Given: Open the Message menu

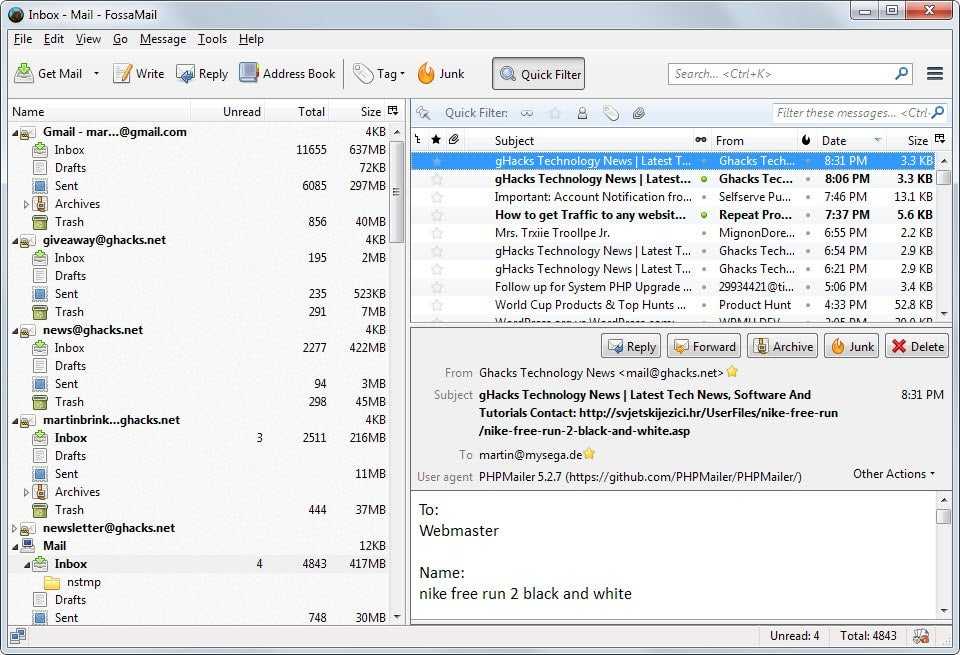Looking at the screenshot, I should coord(162,39).
